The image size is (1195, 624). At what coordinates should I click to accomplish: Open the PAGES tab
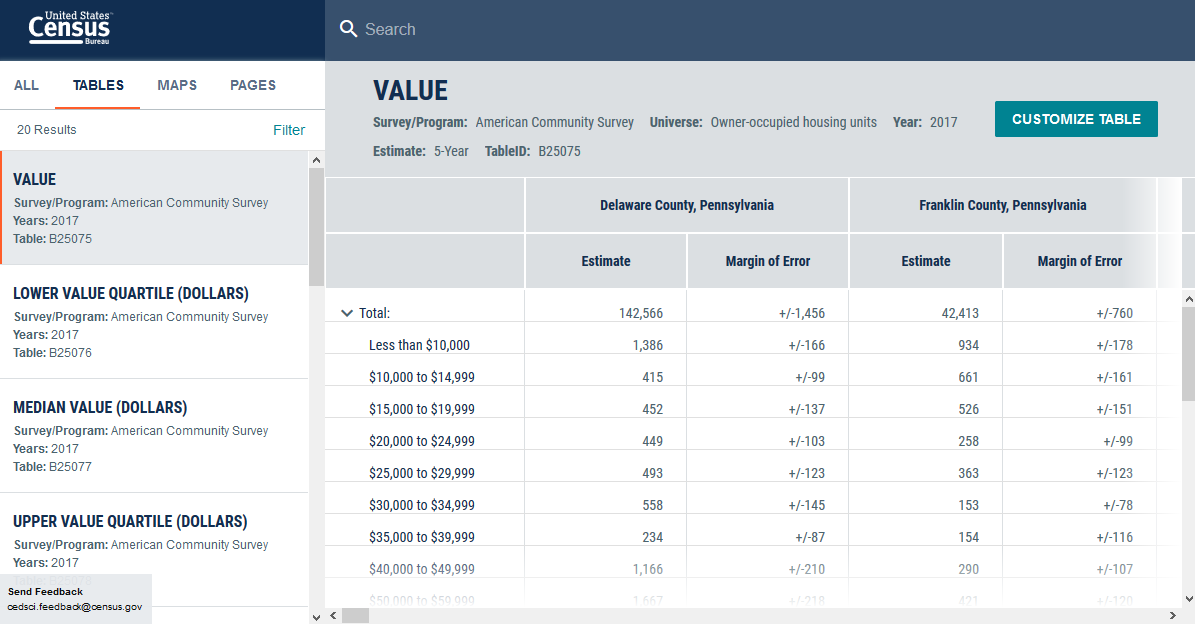coord(253,85)
